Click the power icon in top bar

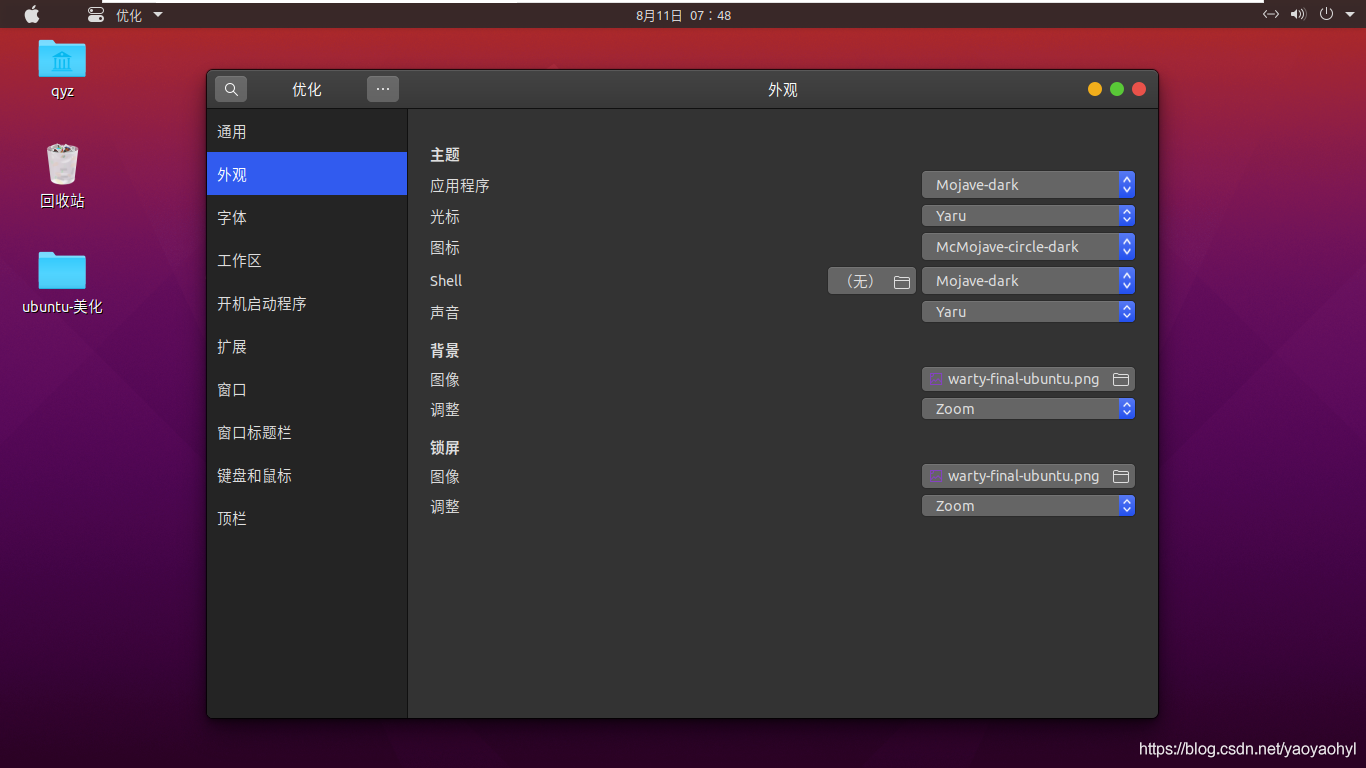(1326, 14)
